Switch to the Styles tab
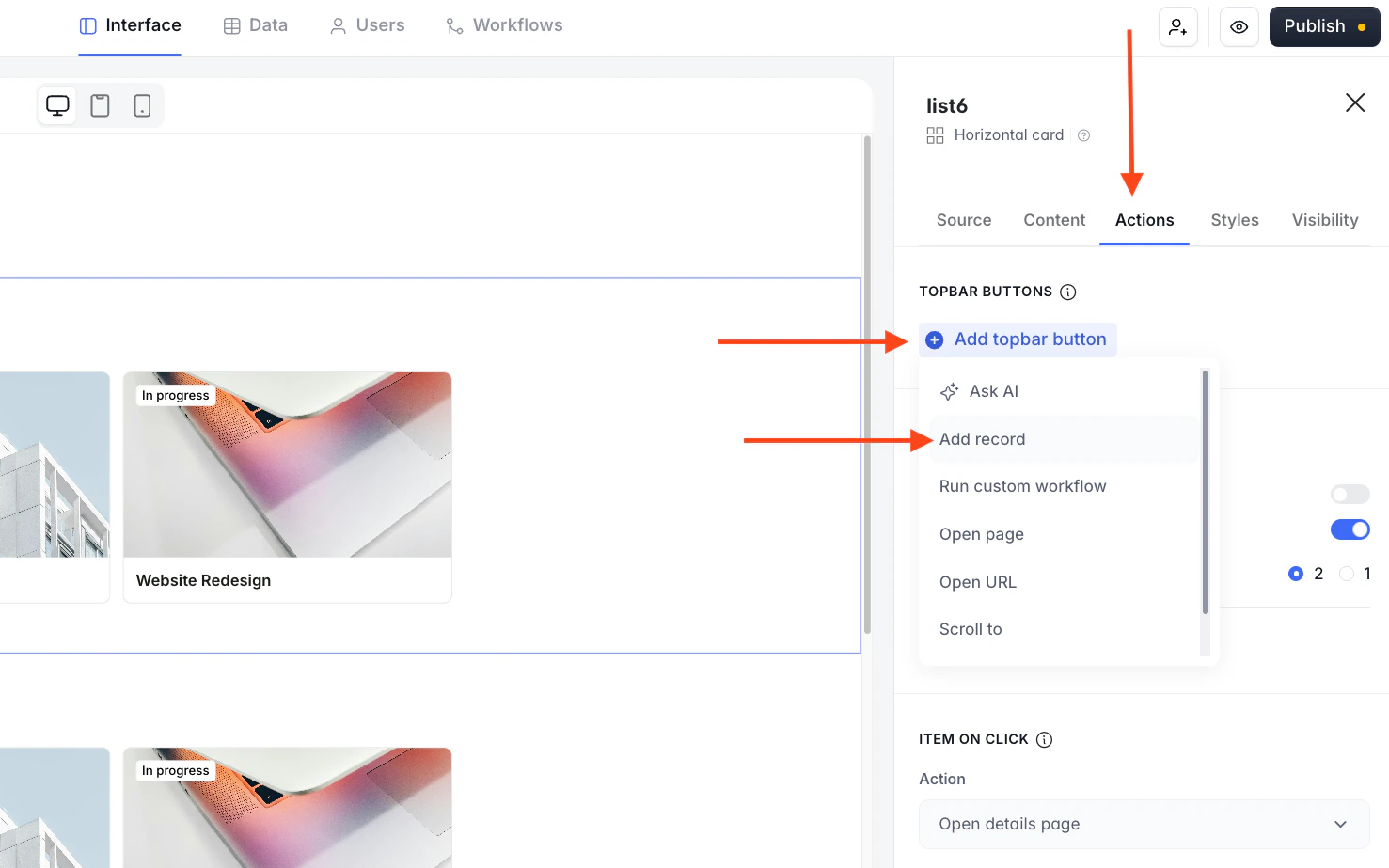This screenshot has height=868, width=1389. 1235,220
